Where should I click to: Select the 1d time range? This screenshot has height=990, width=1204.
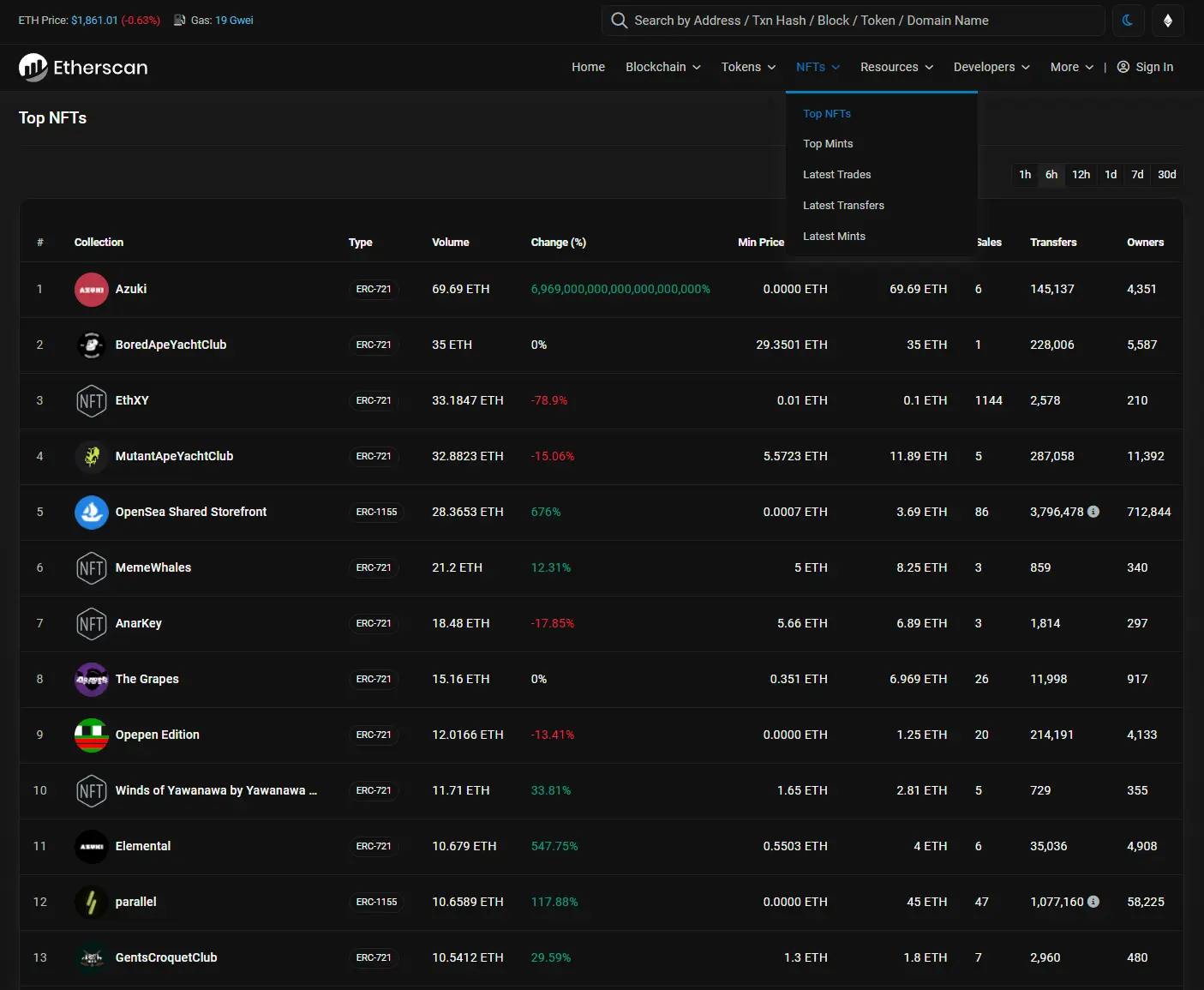point(1111,175)
